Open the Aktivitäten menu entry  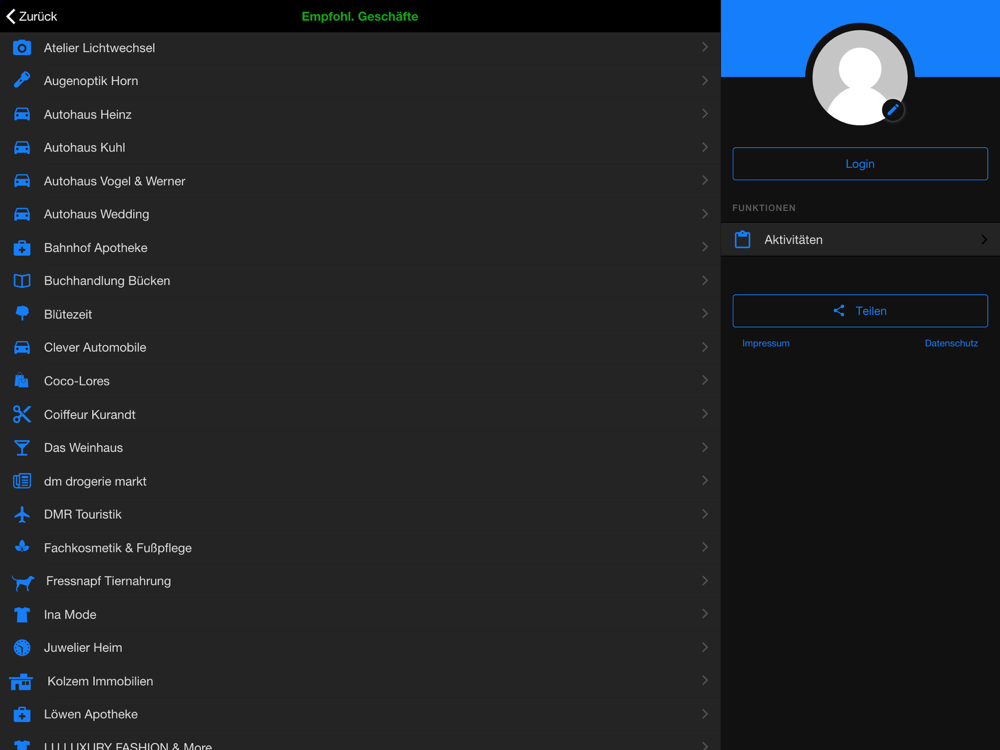860,240
